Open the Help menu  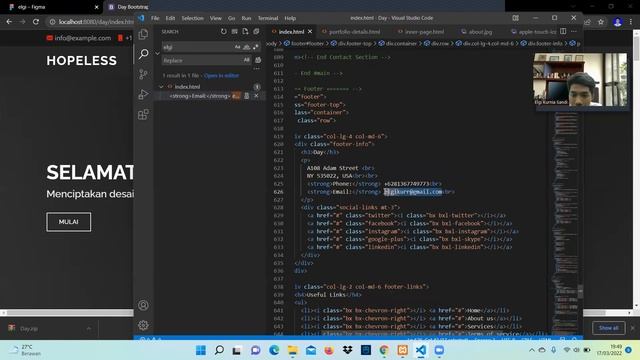pyautogui.click(x=290, y=18)
